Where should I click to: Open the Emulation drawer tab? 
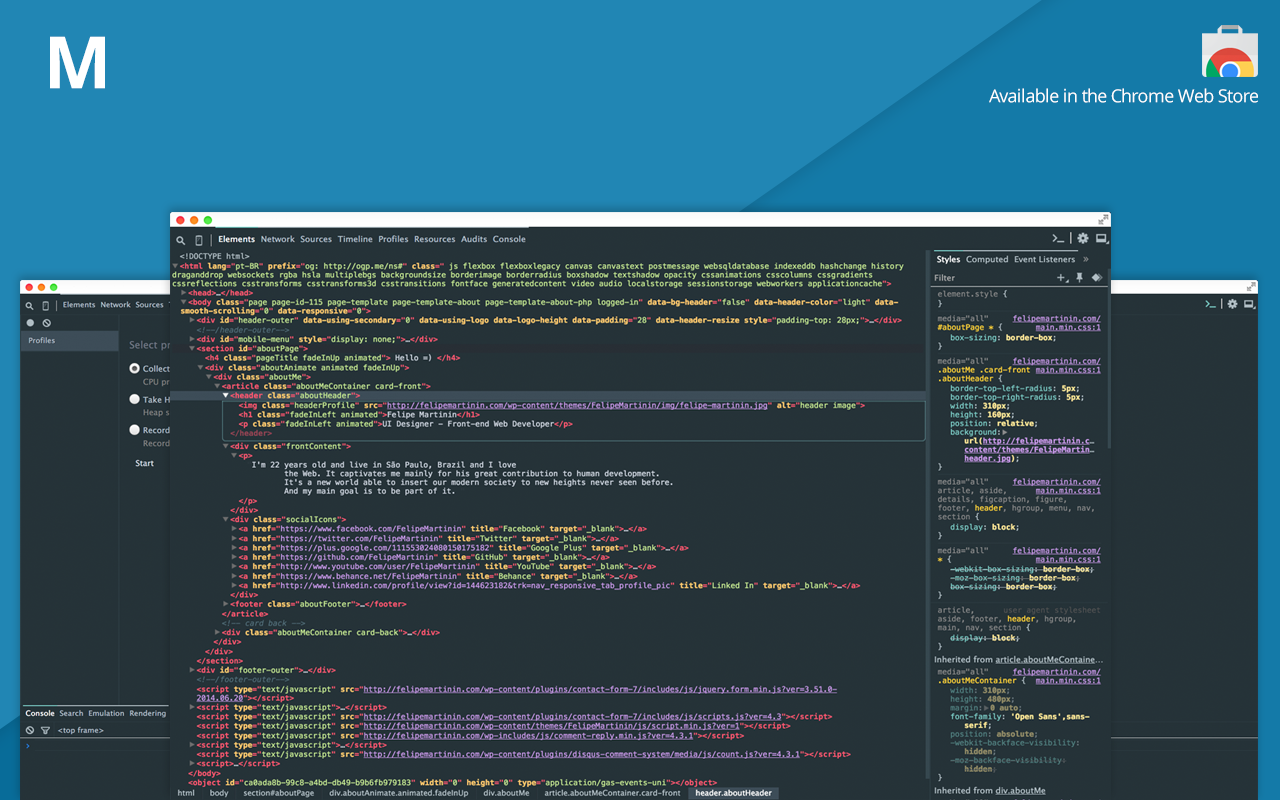[106, 714]
